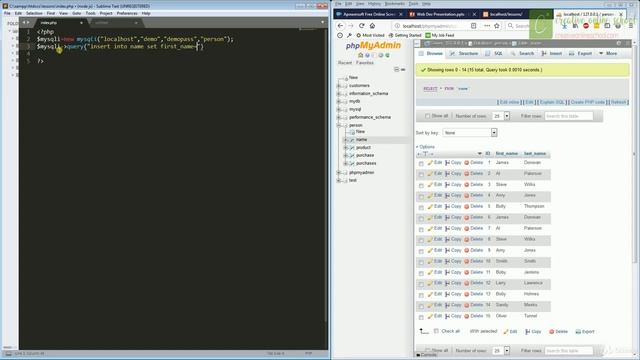Click the Explain SQL link
640x360 pixels.
552,102
